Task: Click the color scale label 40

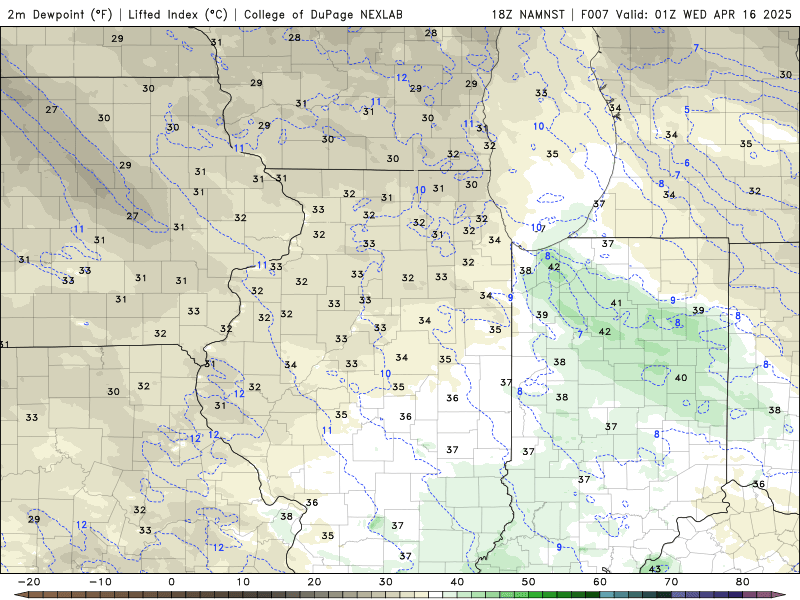Action: (x=457, y=582)
